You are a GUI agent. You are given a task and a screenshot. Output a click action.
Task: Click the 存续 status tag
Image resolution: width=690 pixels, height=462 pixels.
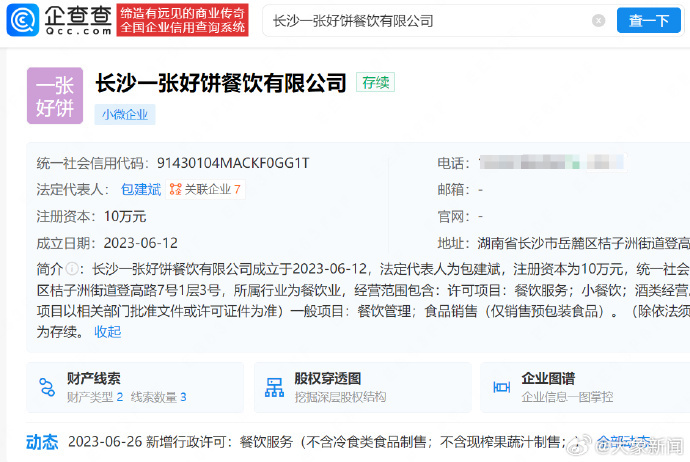click(375, 82)
